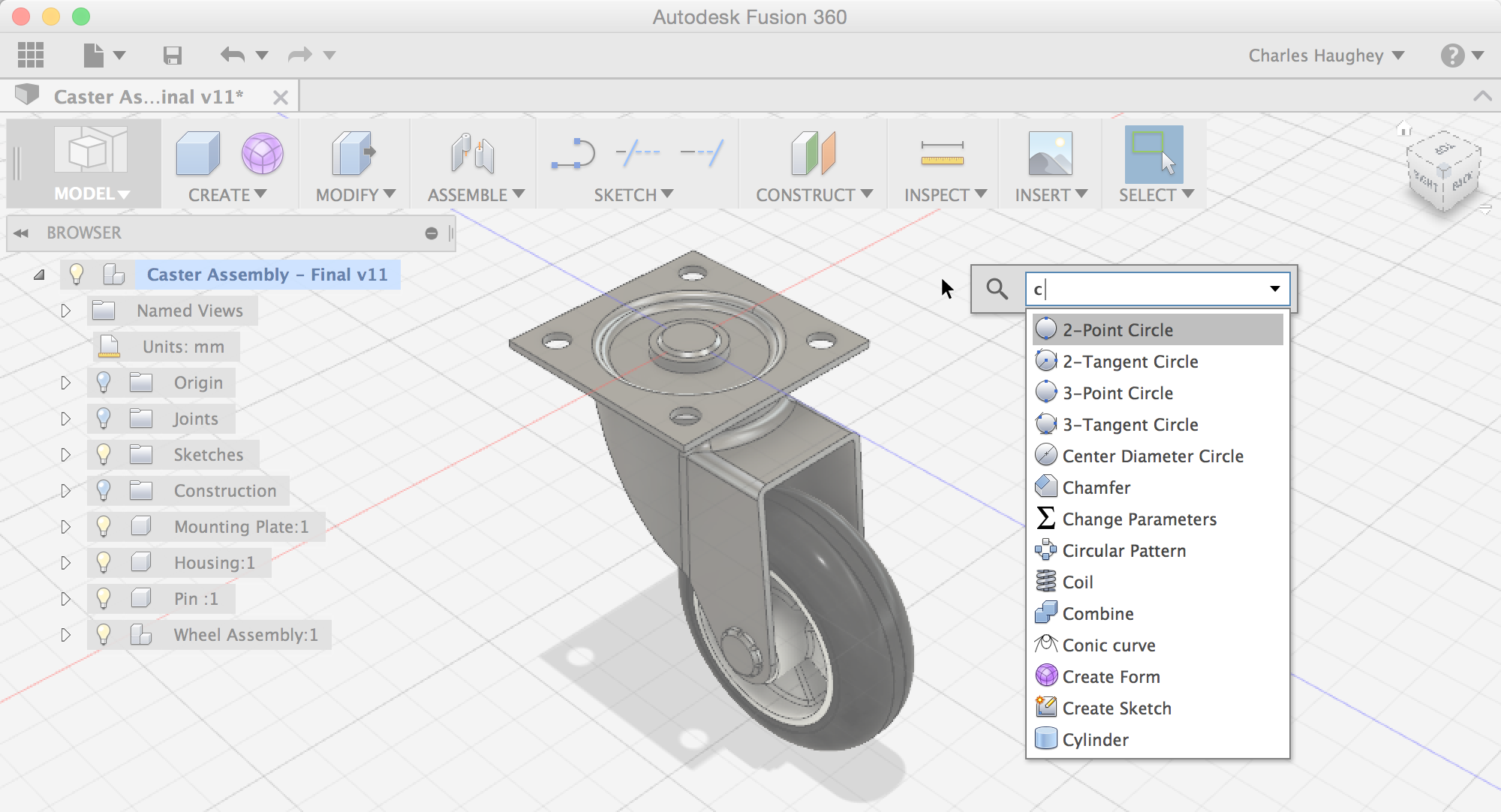Click the command search text field
The image size is (1501, 812).
click(1147, 289)
